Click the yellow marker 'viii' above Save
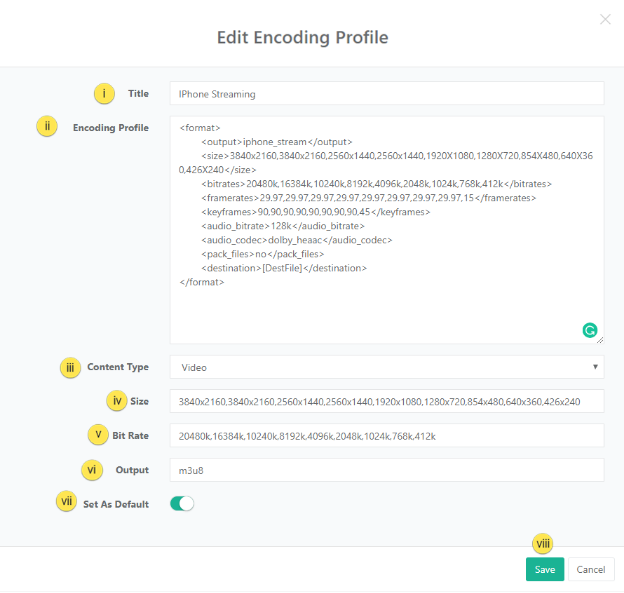 click(x=544, y=544)
